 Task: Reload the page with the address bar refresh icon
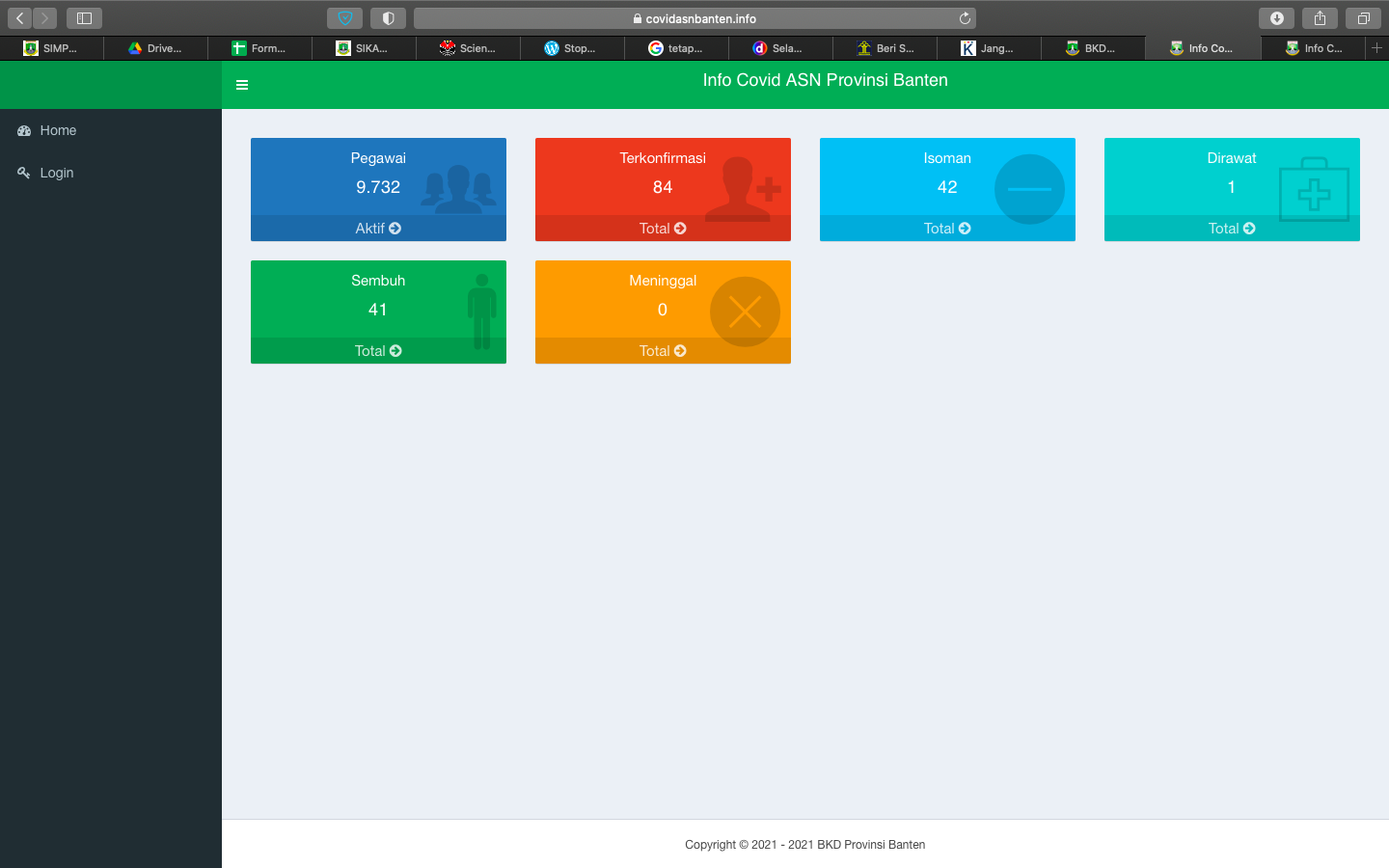(965, 18)
